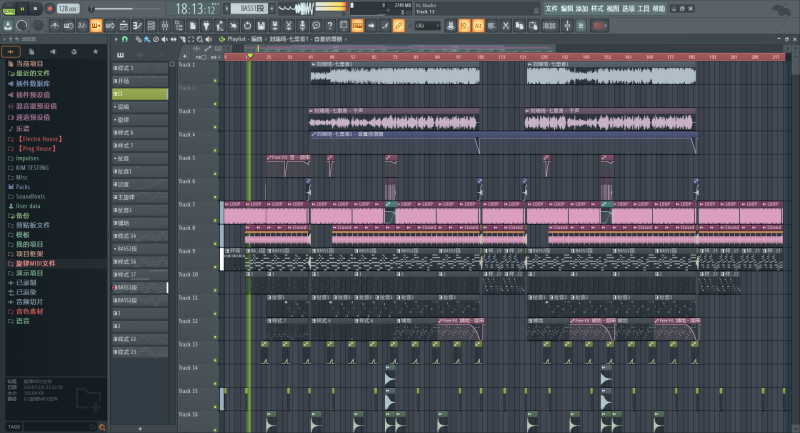Click the Play button in transport

coord(23,8)
